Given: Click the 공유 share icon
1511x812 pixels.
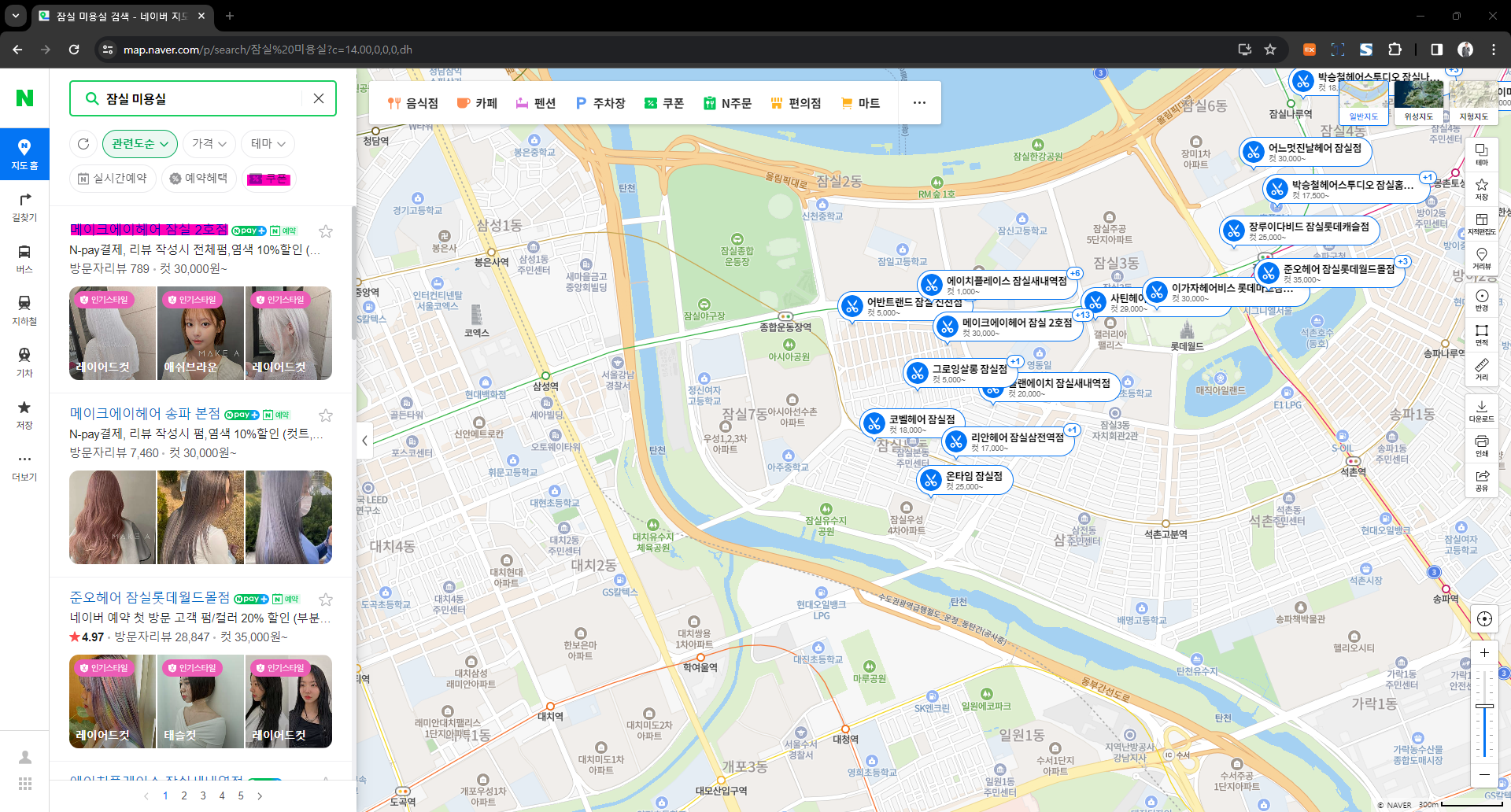Looking at the screenshot, I should click(x=1482, y=480).
